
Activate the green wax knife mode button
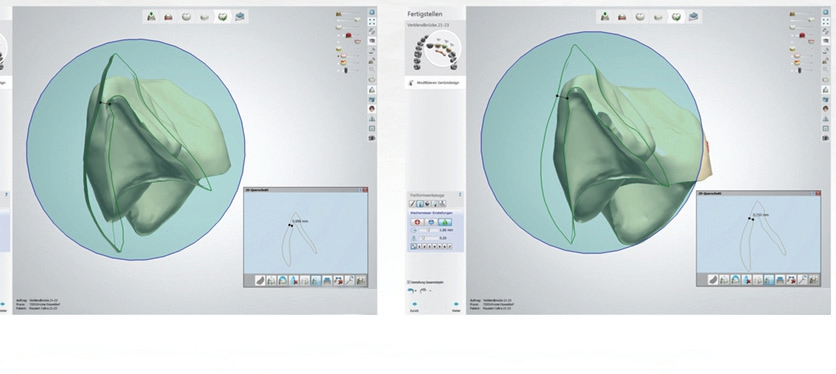point(445,222)
